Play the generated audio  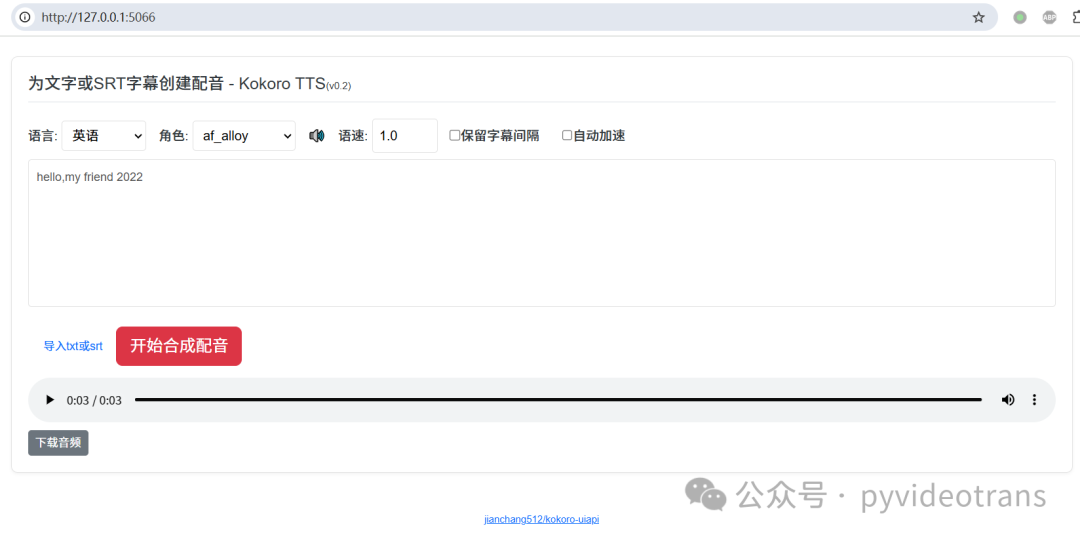(x=49, y=400)
